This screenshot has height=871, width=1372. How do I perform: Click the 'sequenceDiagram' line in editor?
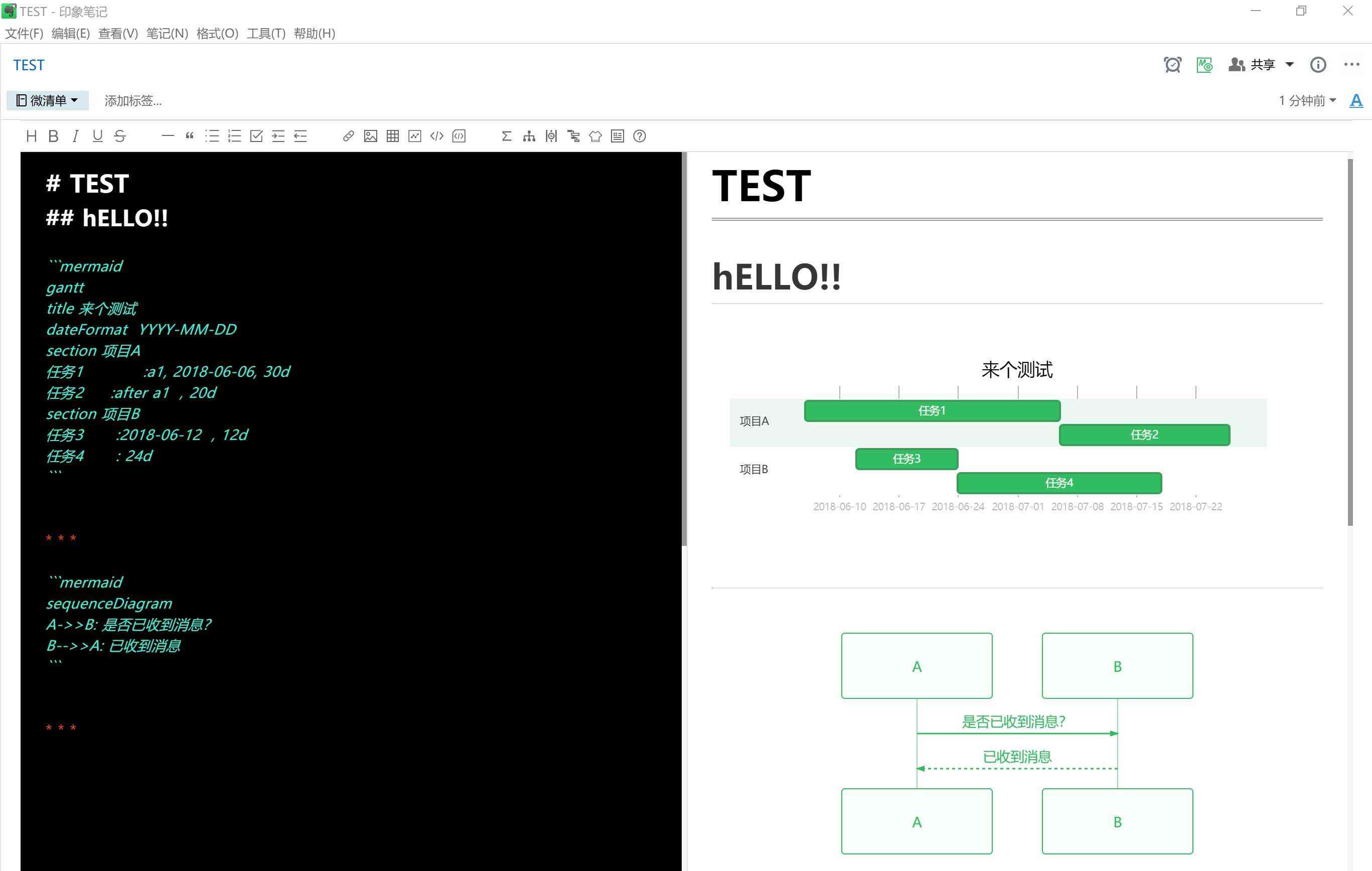pos(109,603)
